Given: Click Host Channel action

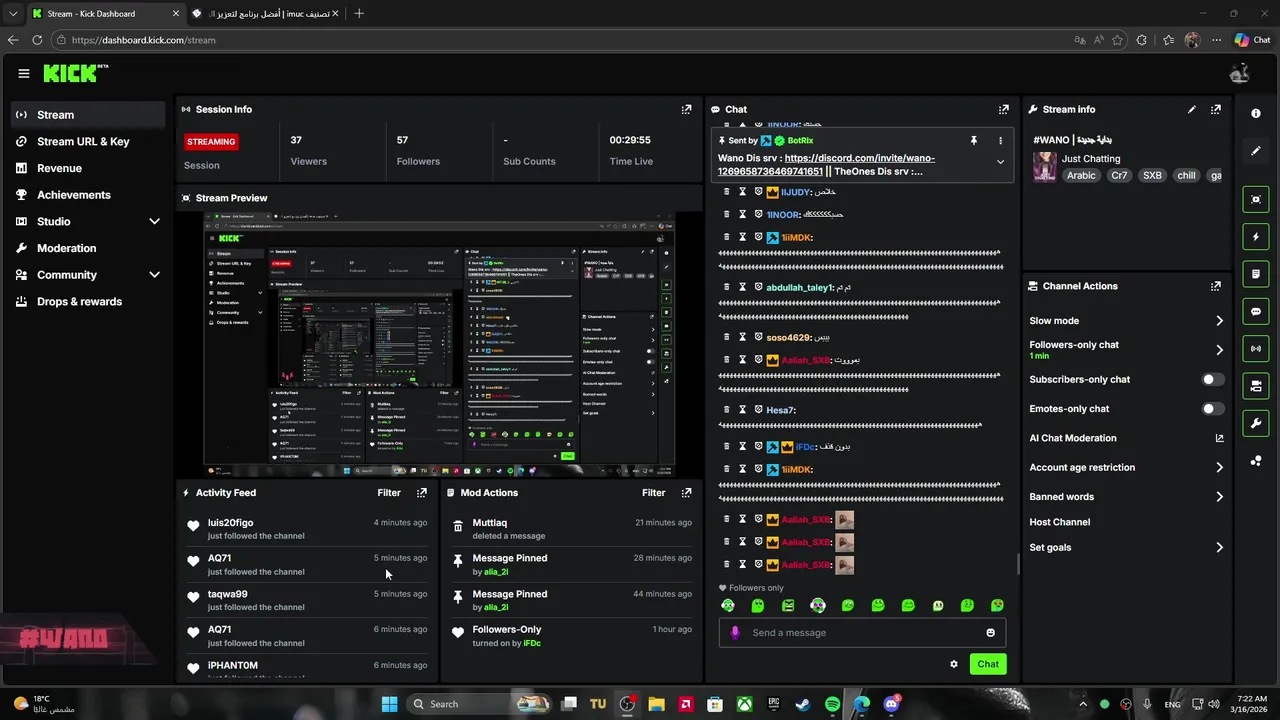Looking at the screenshot, I should (1059, 522).
